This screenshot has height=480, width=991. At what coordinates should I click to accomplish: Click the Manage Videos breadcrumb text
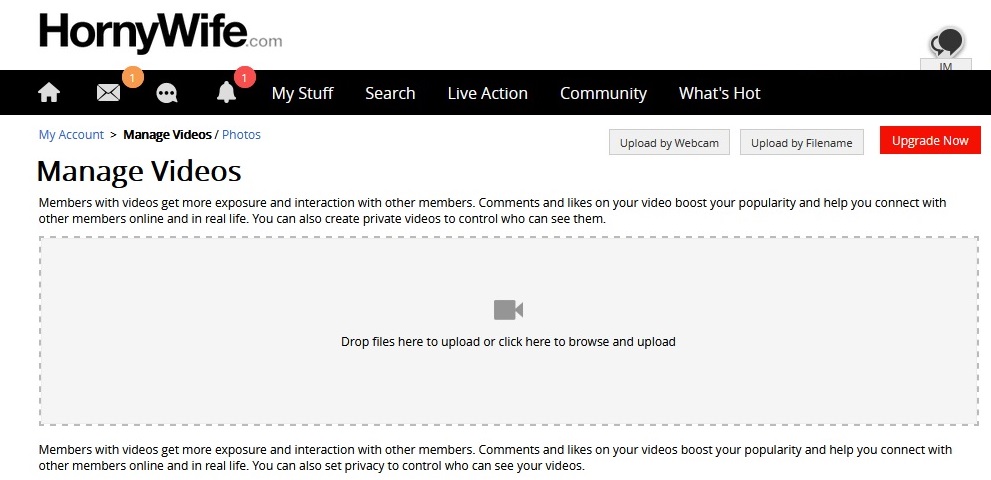point(167,135)
